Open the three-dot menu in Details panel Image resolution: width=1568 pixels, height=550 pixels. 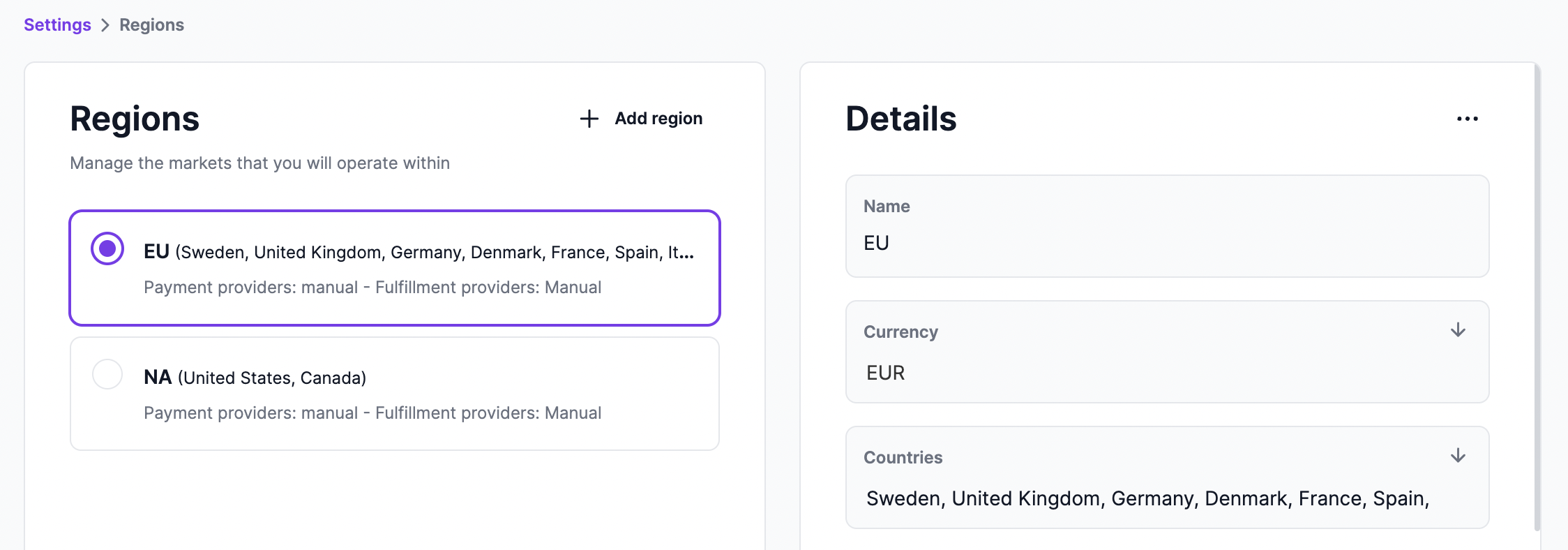(x=1468, y=119)
